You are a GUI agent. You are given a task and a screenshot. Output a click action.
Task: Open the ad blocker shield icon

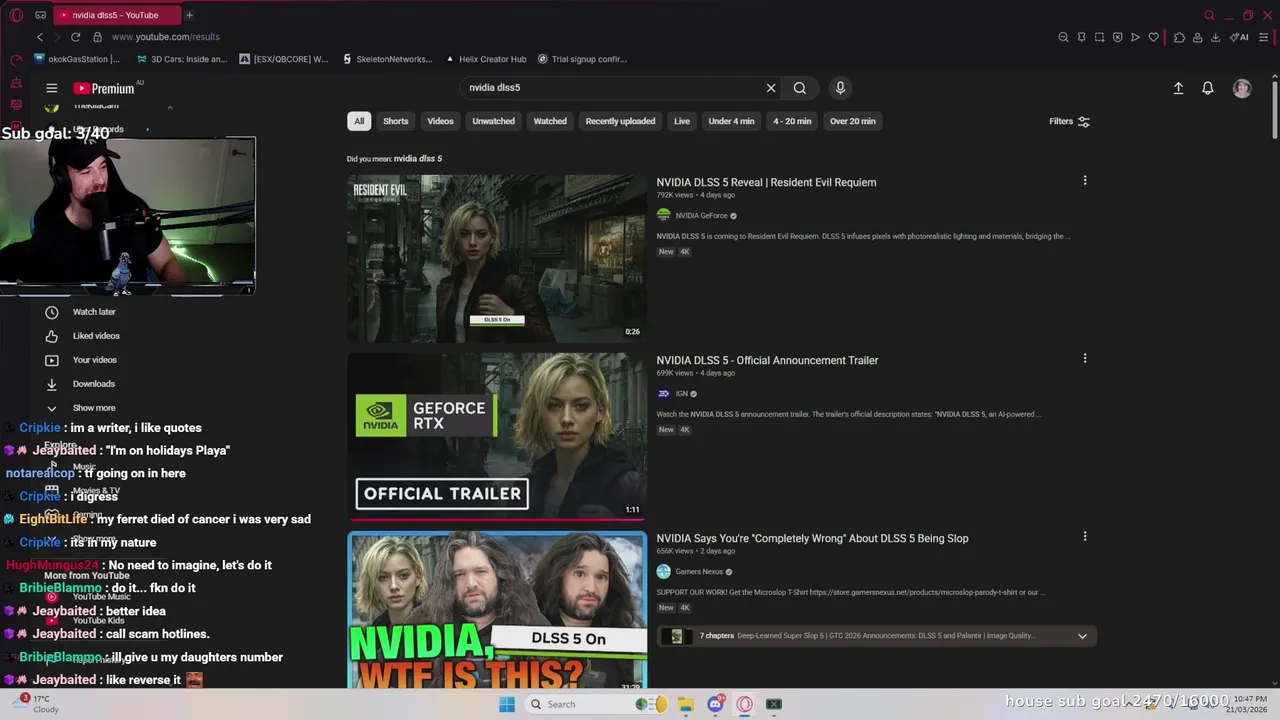1117,37
